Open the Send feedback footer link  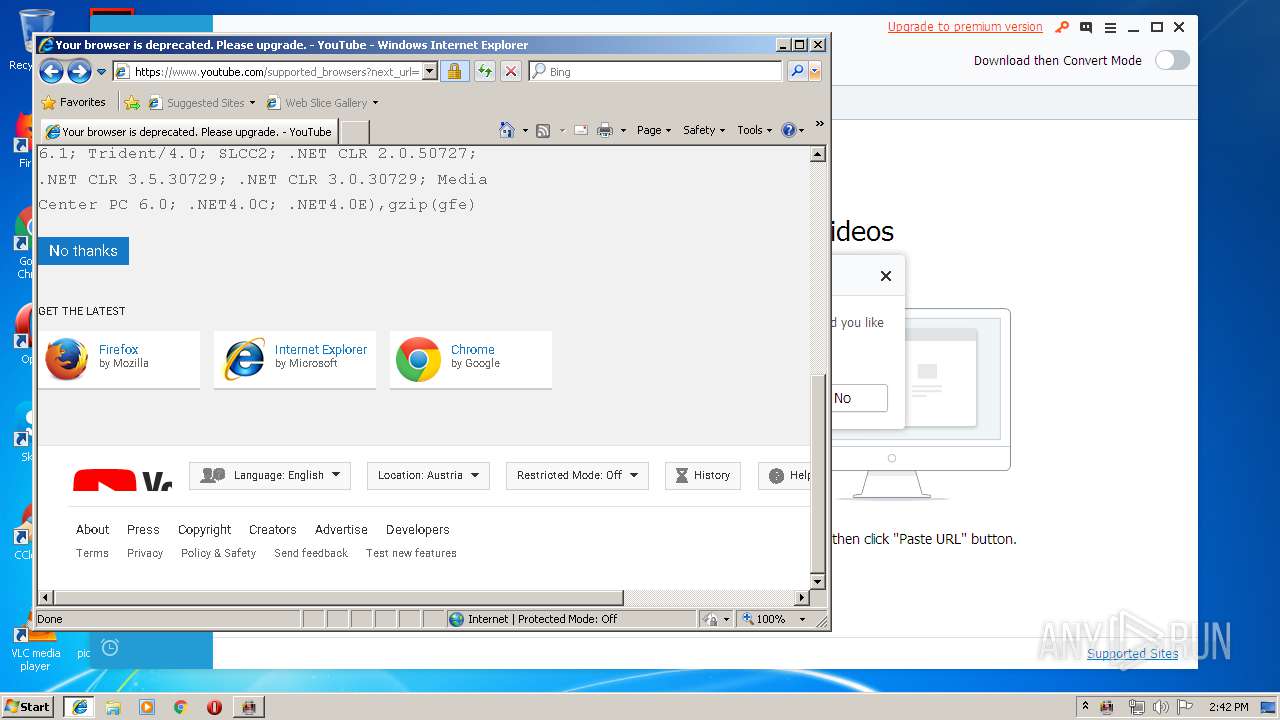(311, 553)
